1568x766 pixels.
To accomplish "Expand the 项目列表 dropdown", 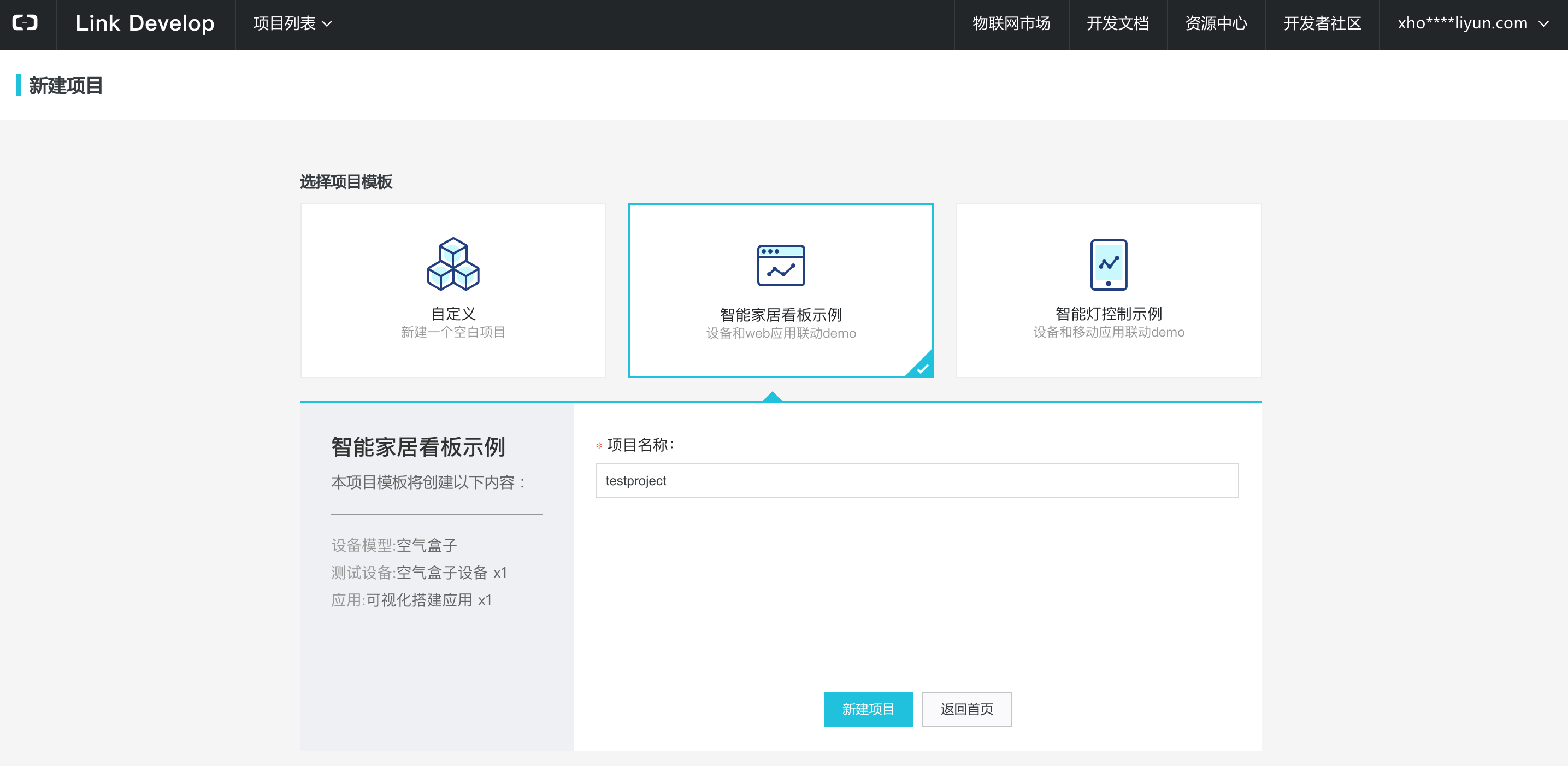I will point(292,23).
